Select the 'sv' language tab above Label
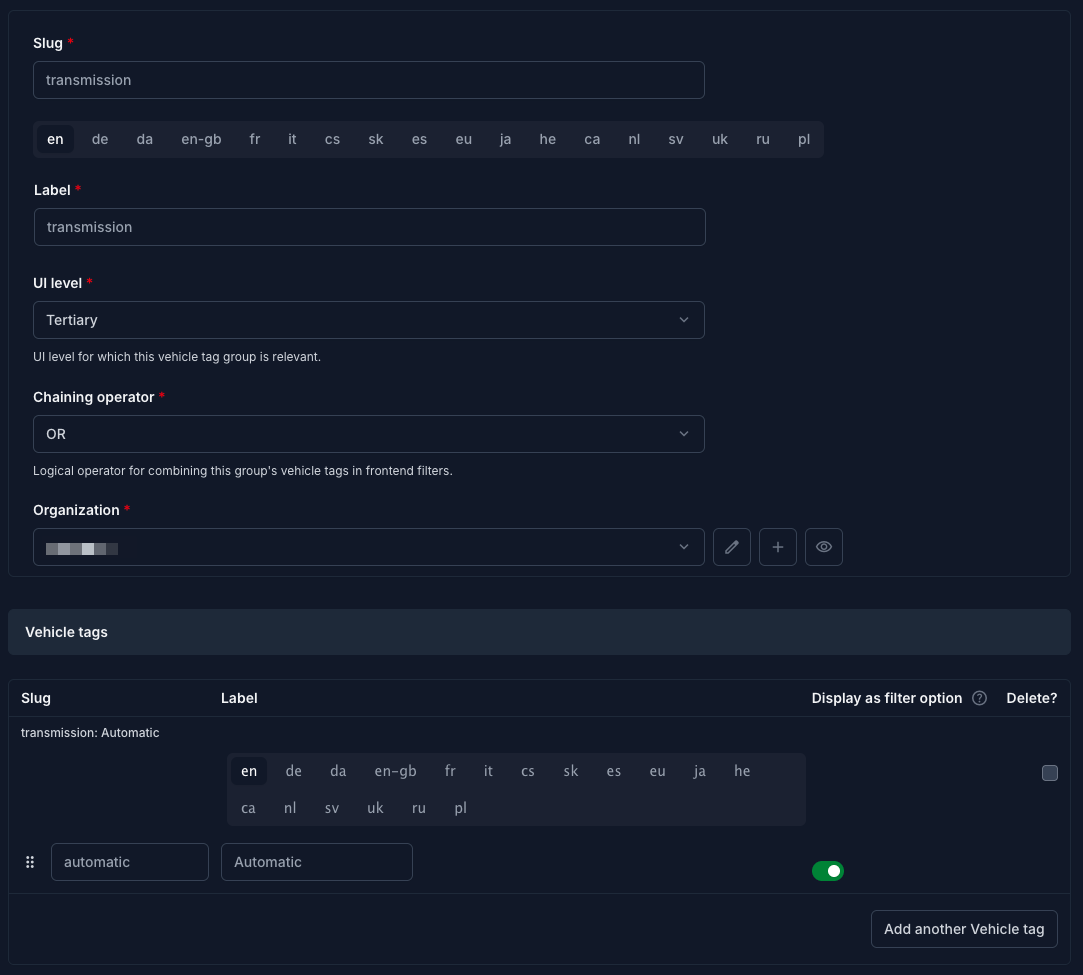Image resolution: width=1083 pixels, height=975 pixels. (x=675, y=139)
